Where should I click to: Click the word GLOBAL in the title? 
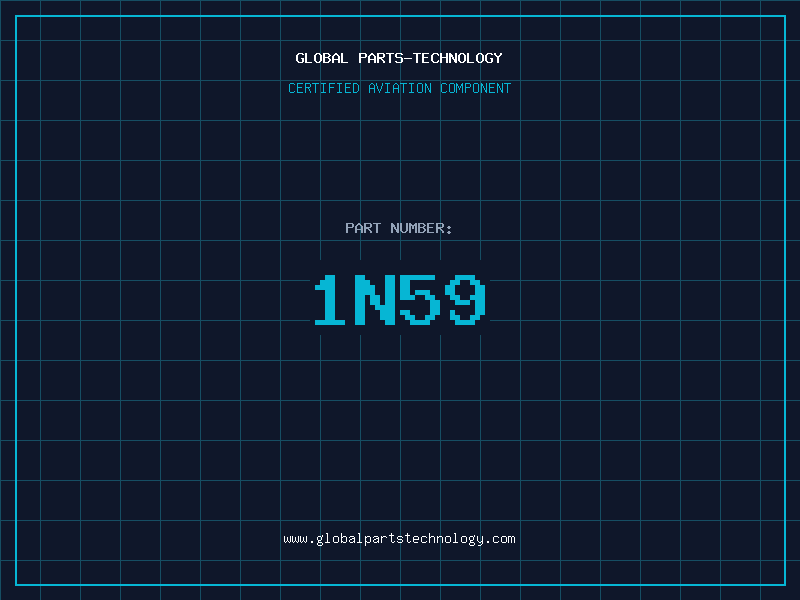pos(321,58)
